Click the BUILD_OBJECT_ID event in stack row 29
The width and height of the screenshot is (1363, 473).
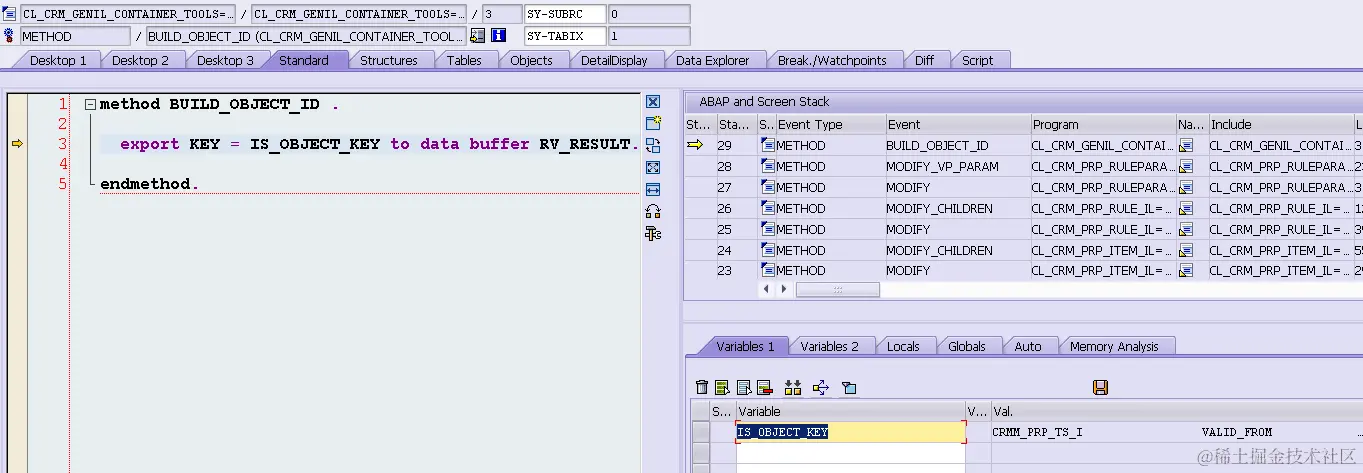click(937, 146)
